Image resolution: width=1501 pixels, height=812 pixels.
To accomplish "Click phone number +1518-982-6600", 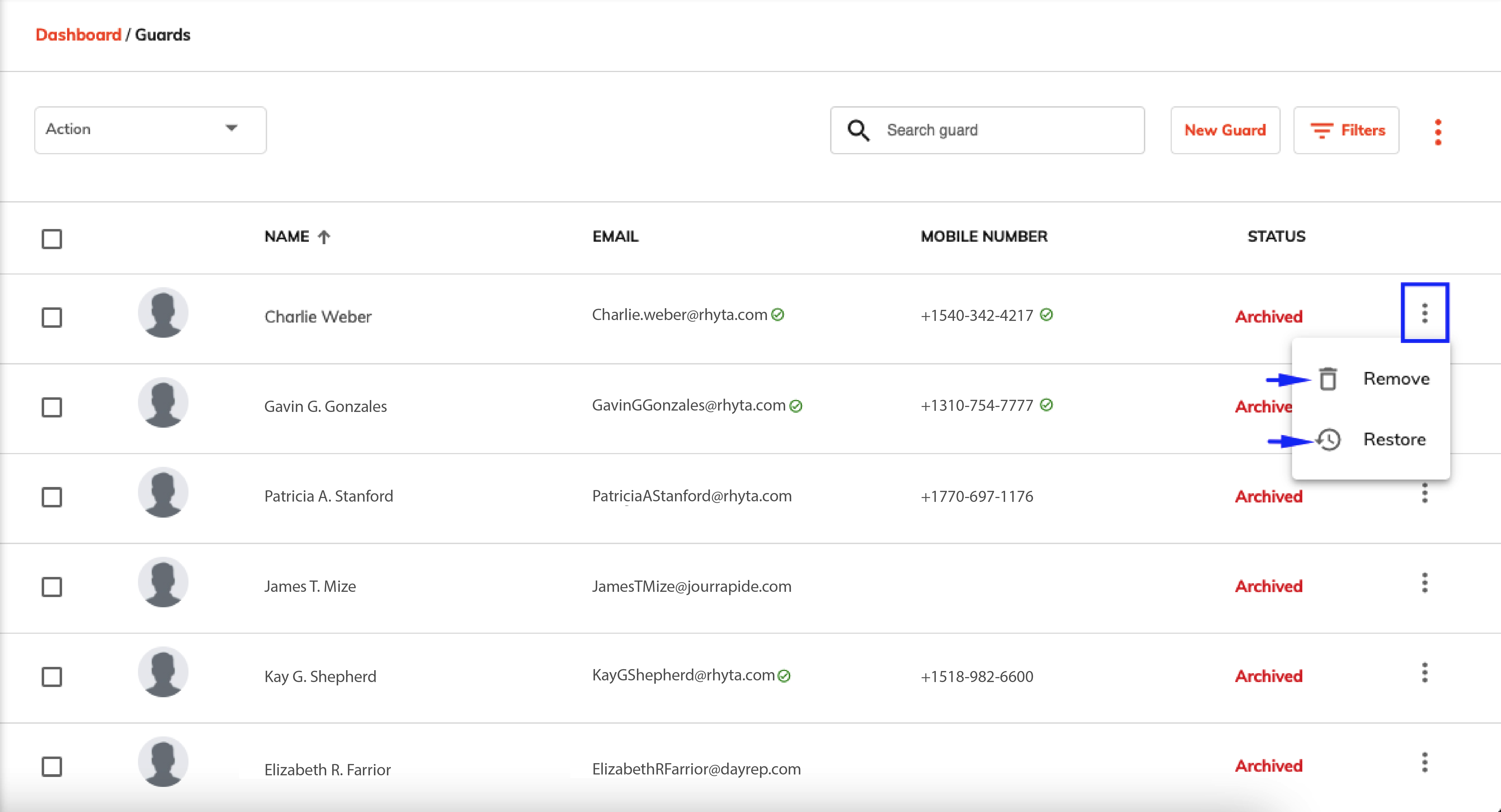I will click(977, 676).
